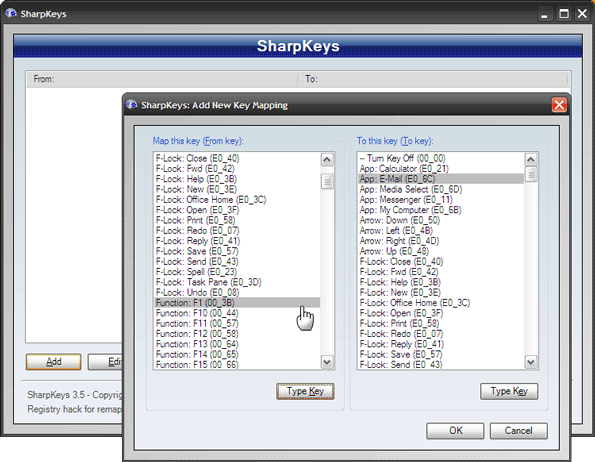Click the To list scroll up arrow
This screenshot has height=462, width=595.
pos(531,159)
